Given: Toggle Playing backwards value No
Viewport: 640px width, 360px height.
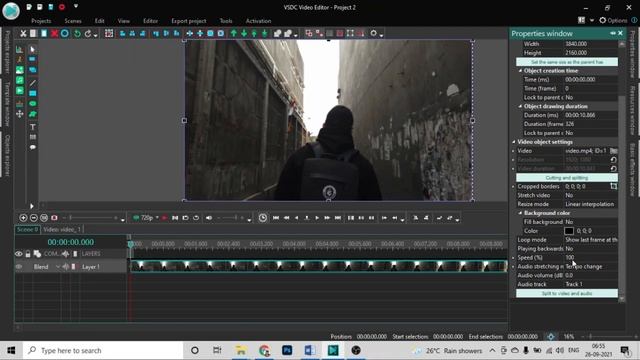Looking at the screenshot, I should (591, 249).
